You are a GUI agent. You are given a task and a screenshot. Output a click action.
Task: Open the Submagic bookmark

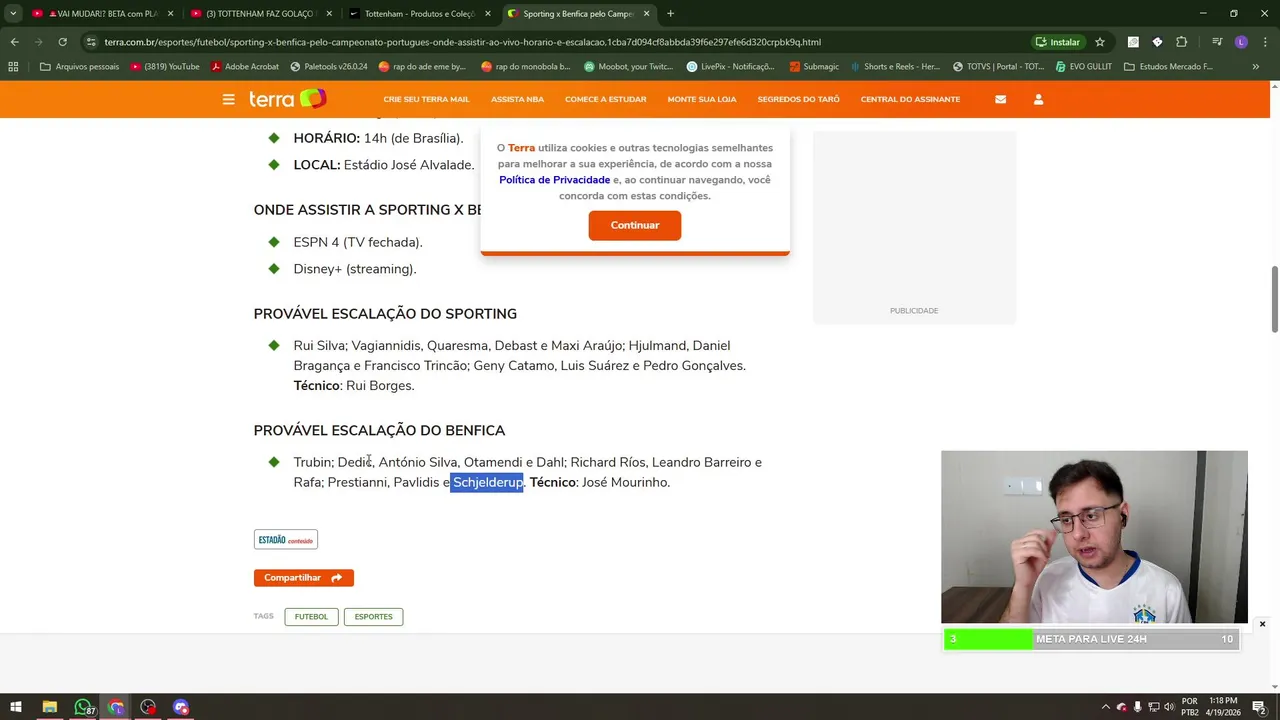[x=813, y=67]
